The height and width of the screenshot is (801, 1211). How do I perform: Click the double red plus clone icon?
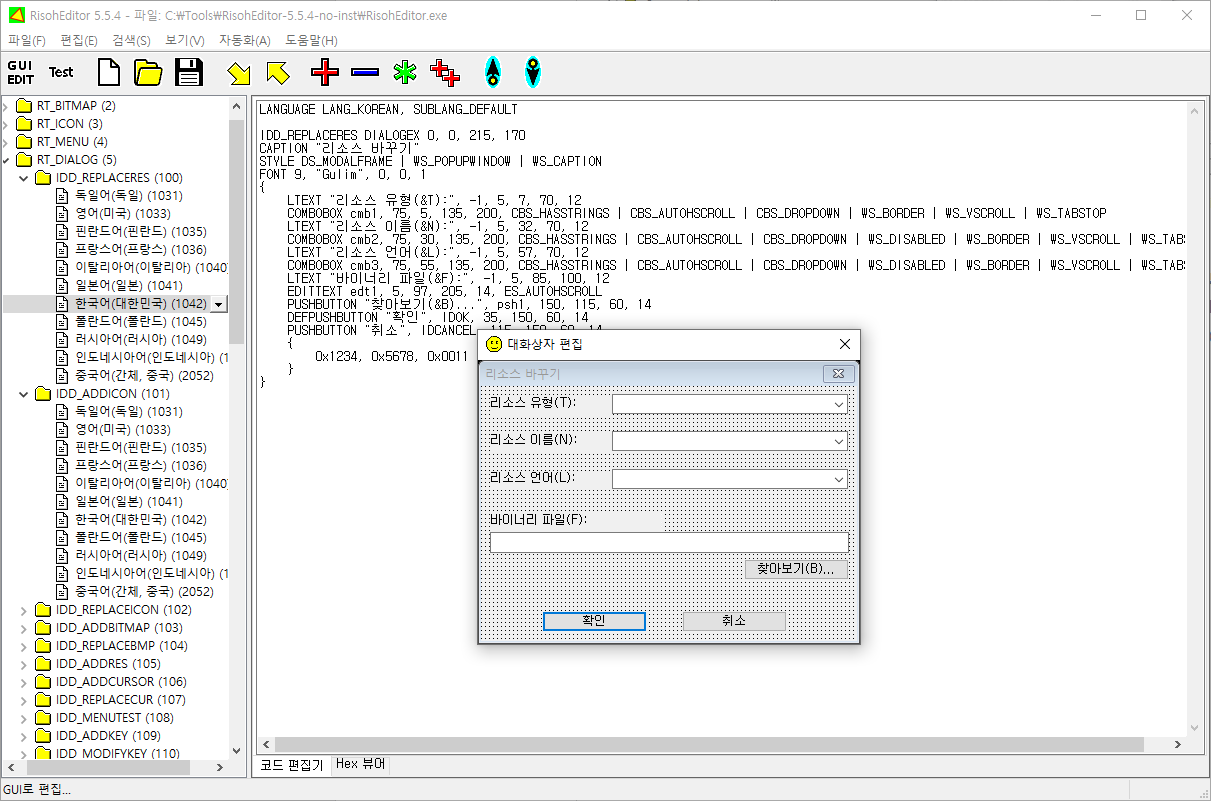[445, 72]
